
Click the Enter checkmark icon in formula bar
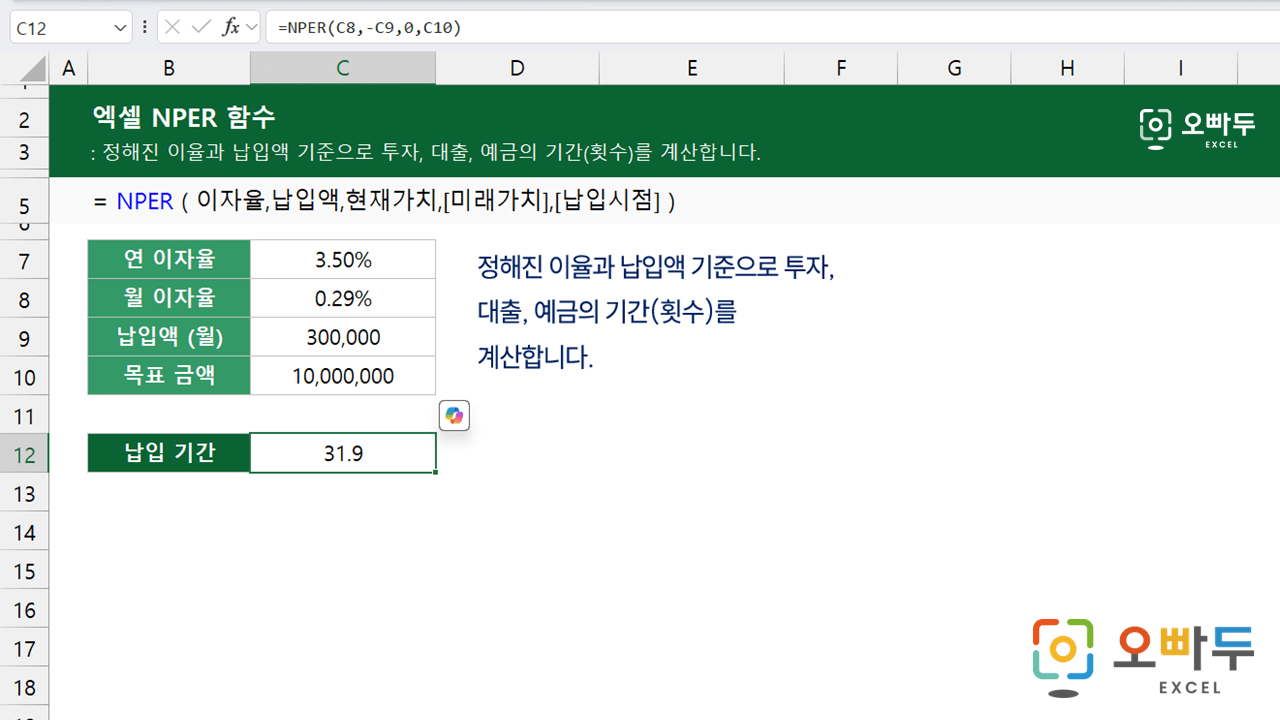click(x=201, y=27)
